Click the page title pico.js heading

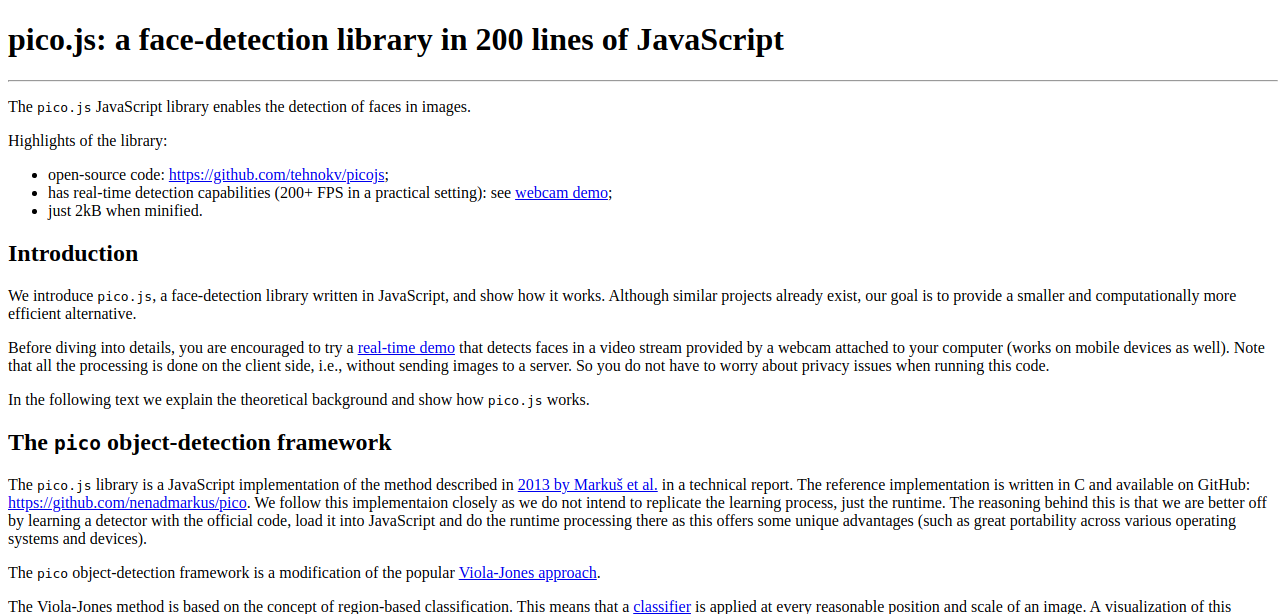coord(396,40)
